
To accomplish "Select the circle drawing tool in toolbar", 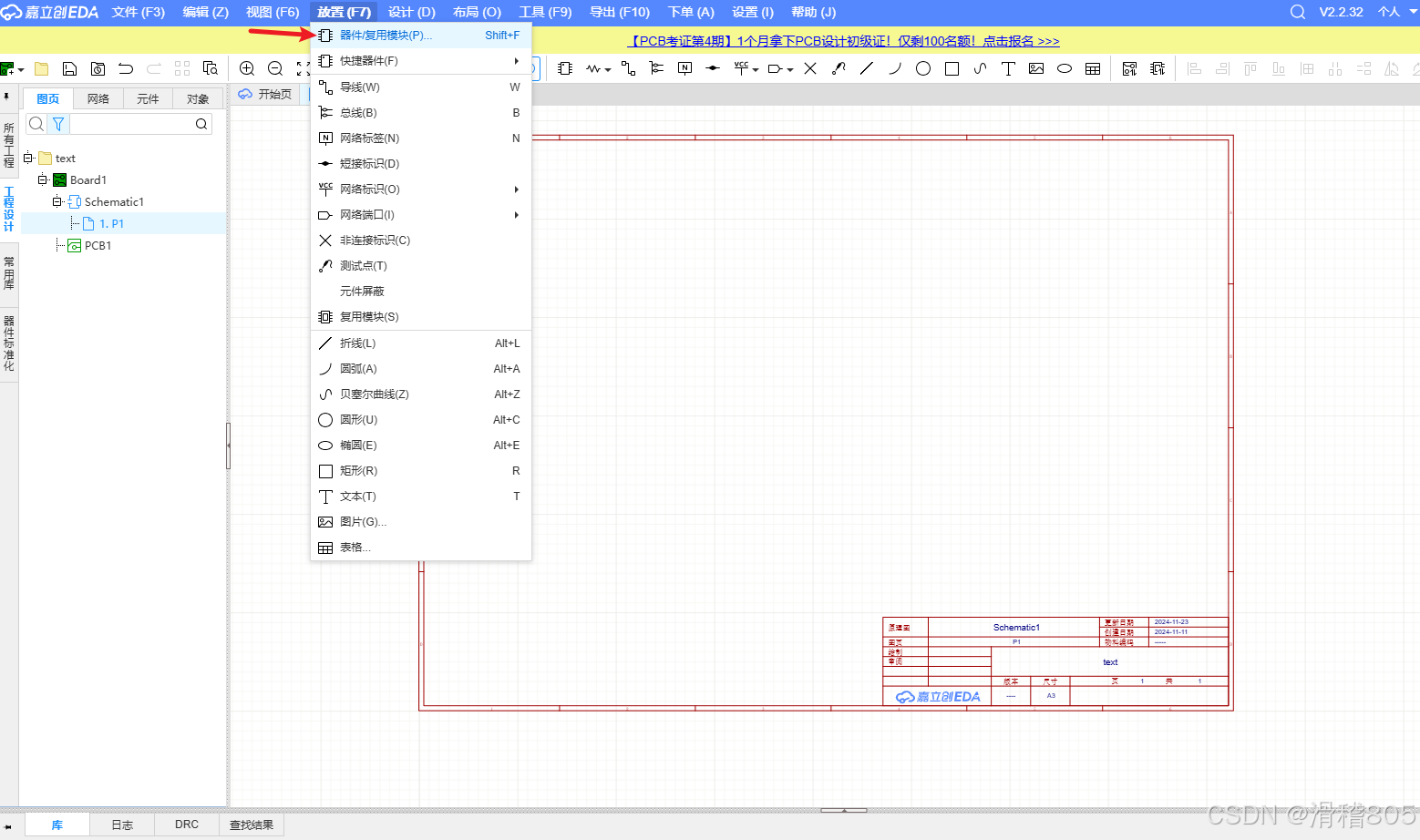I will pyautogui.click(x=923, y=68).
